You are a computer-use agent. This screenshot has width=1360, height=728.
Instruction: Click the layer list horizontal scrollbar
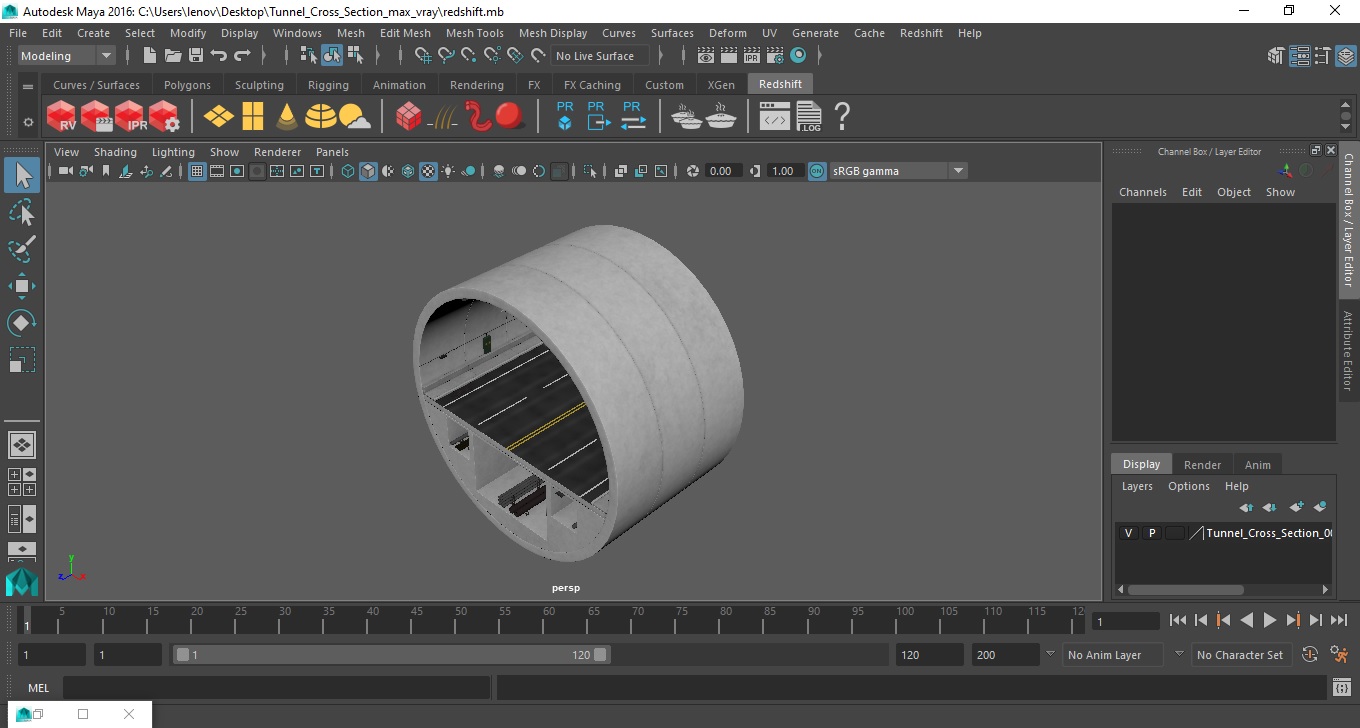coord(1185,590)
